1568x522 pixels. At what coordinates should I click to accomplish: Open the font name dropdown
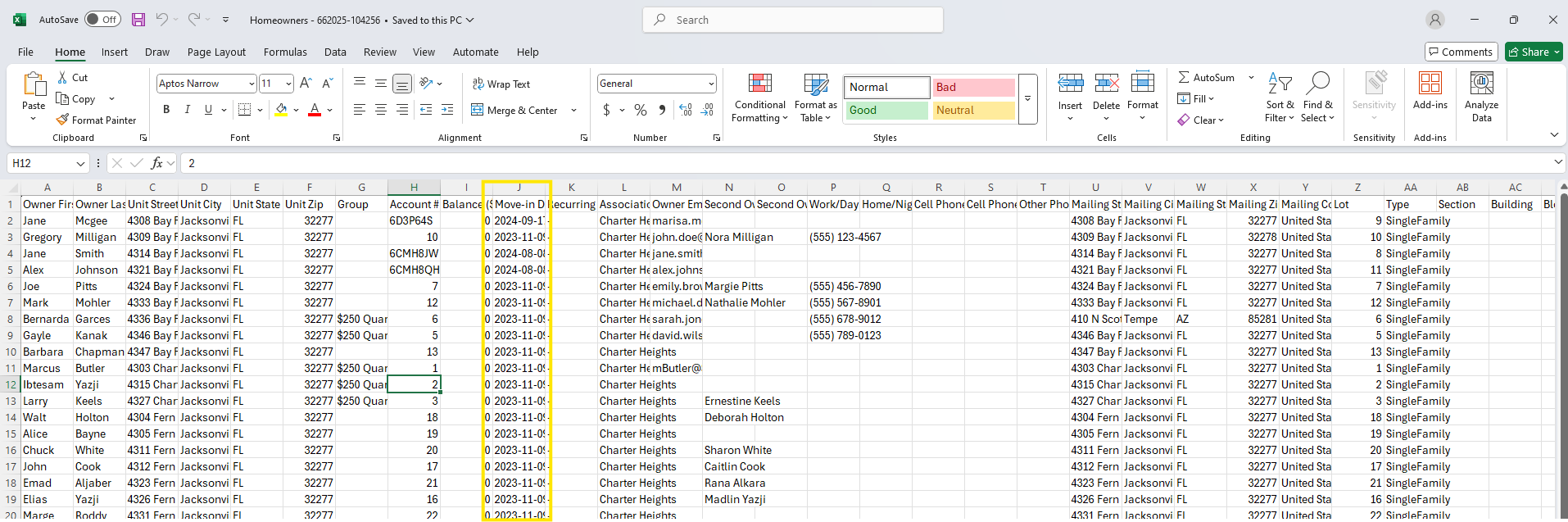(x=252, y=84)
